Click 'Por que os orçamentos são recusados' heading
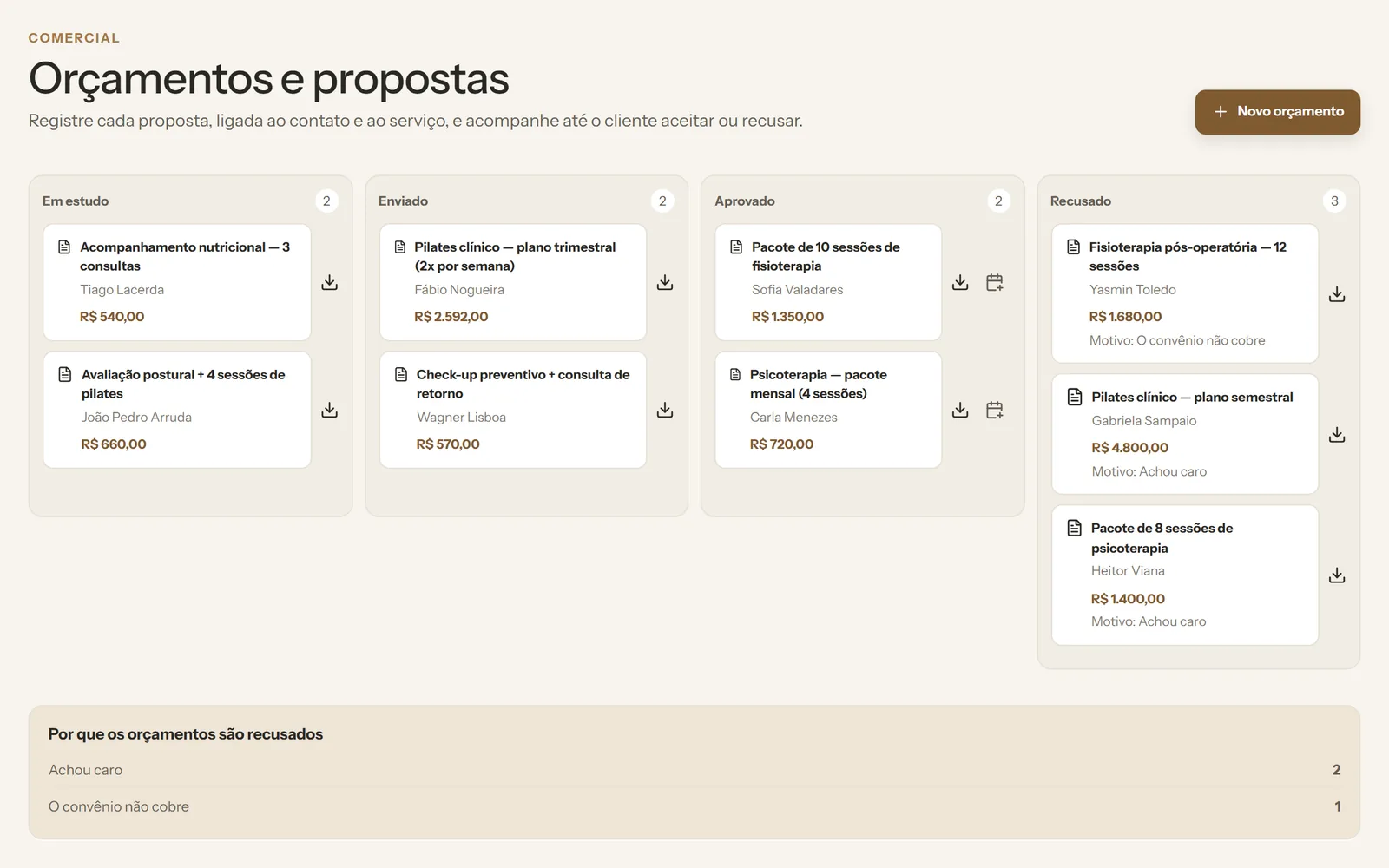Screen dimensions: 1389x868 pyautogui.click(x=186, y=734)
